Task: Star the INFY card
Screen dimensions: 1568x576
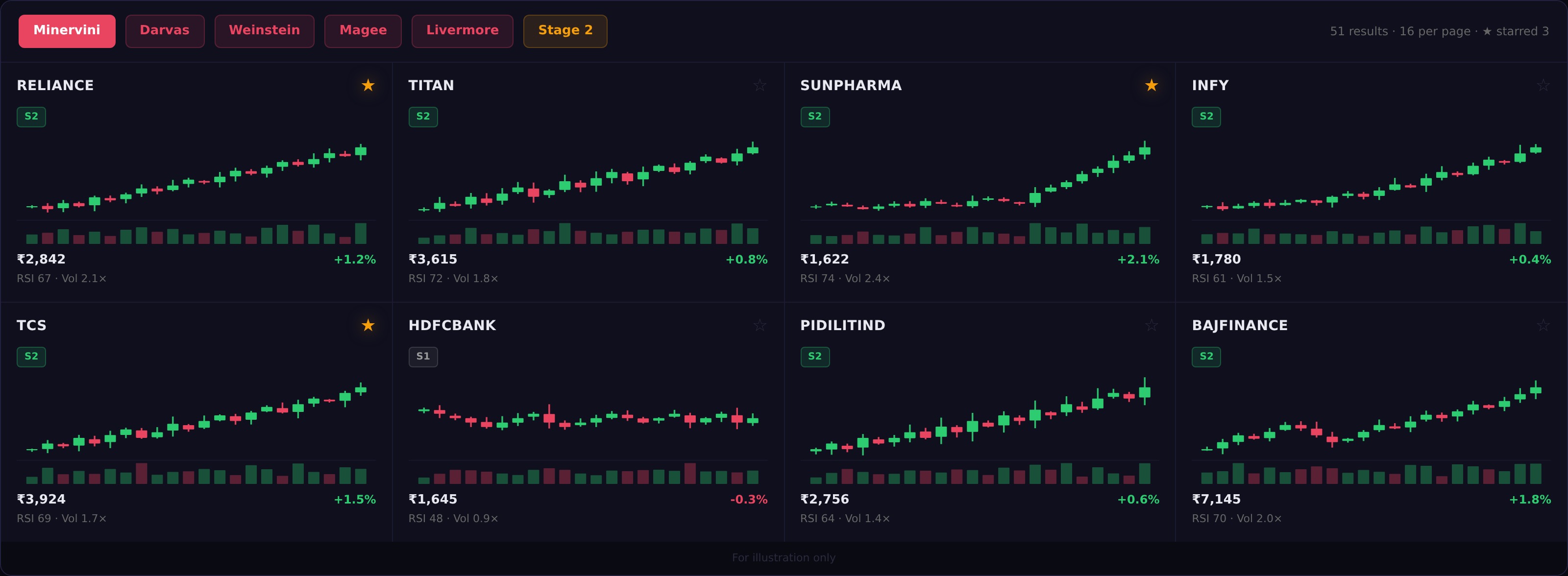Action: pyautogui.click(x=1543, y=85)
